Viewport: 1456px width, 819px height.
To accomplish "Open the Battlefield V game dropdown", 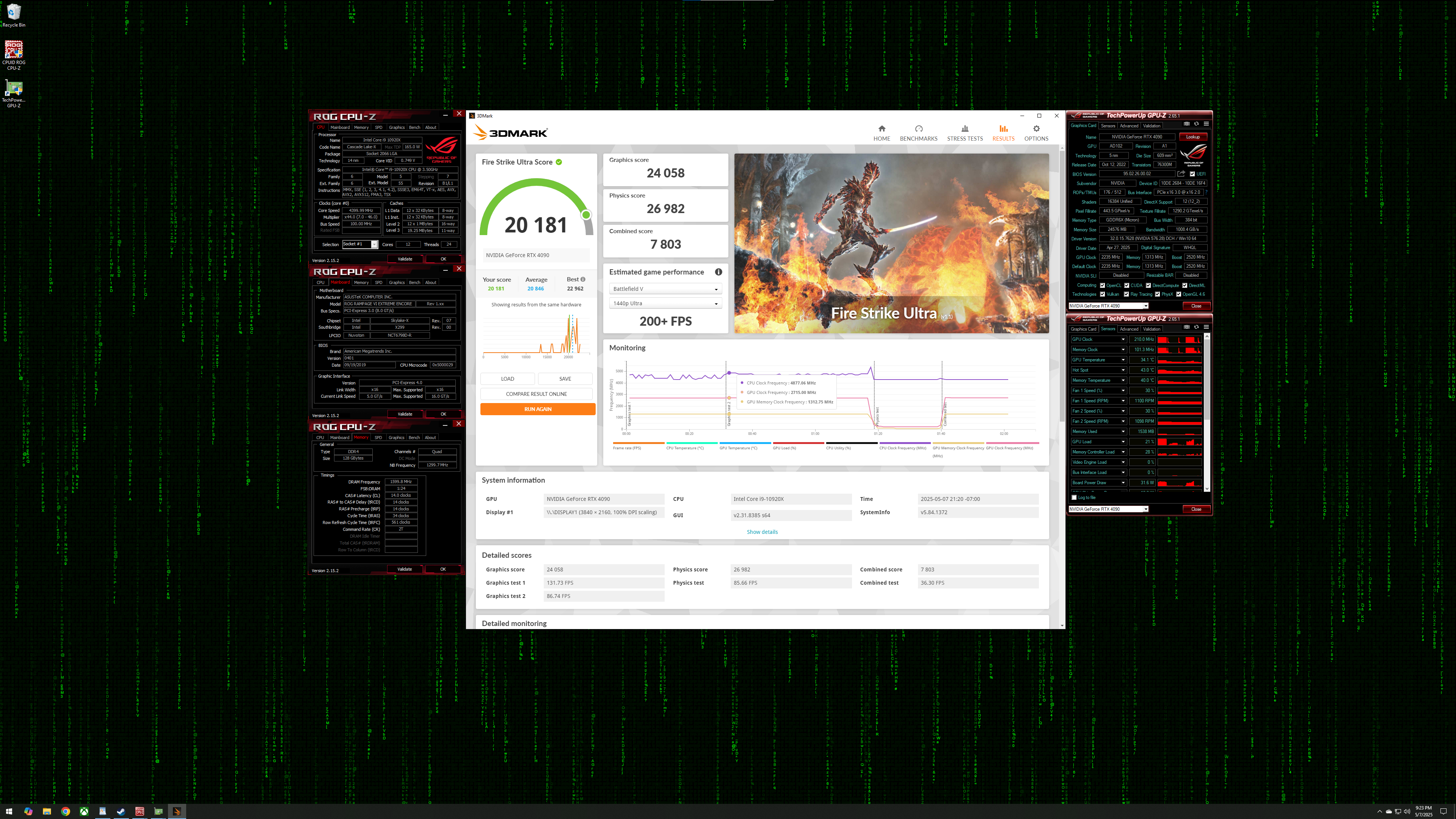I will point(665,289).
